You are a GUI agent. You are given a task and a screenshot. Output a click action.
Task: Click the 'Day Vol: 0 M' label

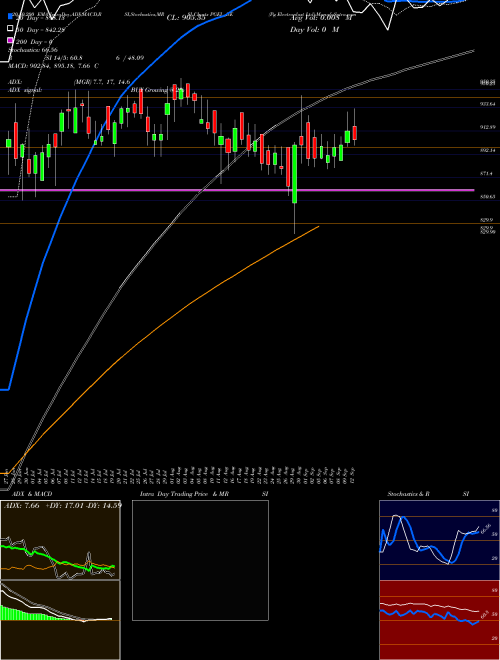coord(314,29)
